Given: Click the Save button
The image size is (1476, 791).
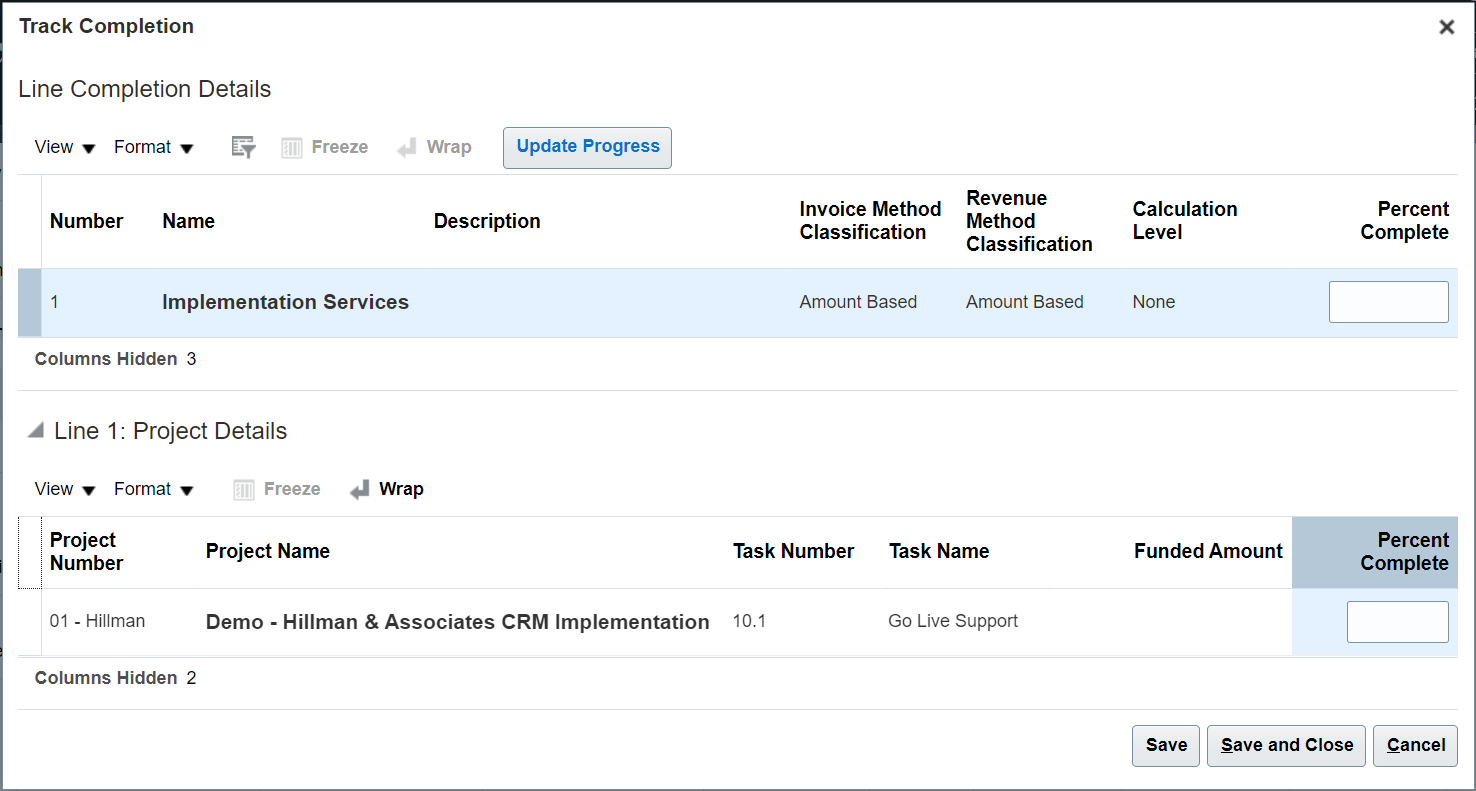Looking at the screenshot, I should 1165,745.
